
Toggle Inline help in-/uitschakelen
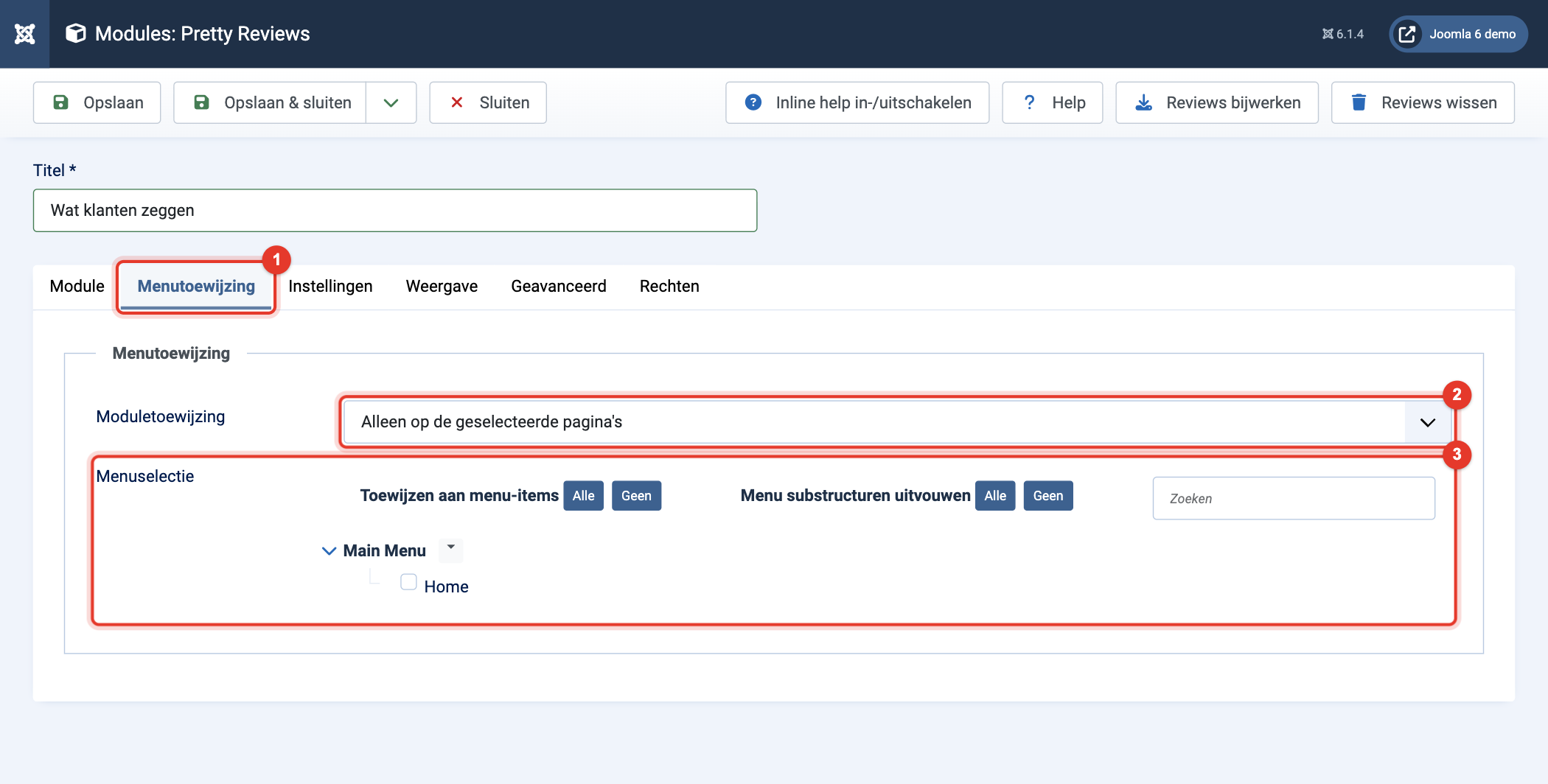click(857, 102)
